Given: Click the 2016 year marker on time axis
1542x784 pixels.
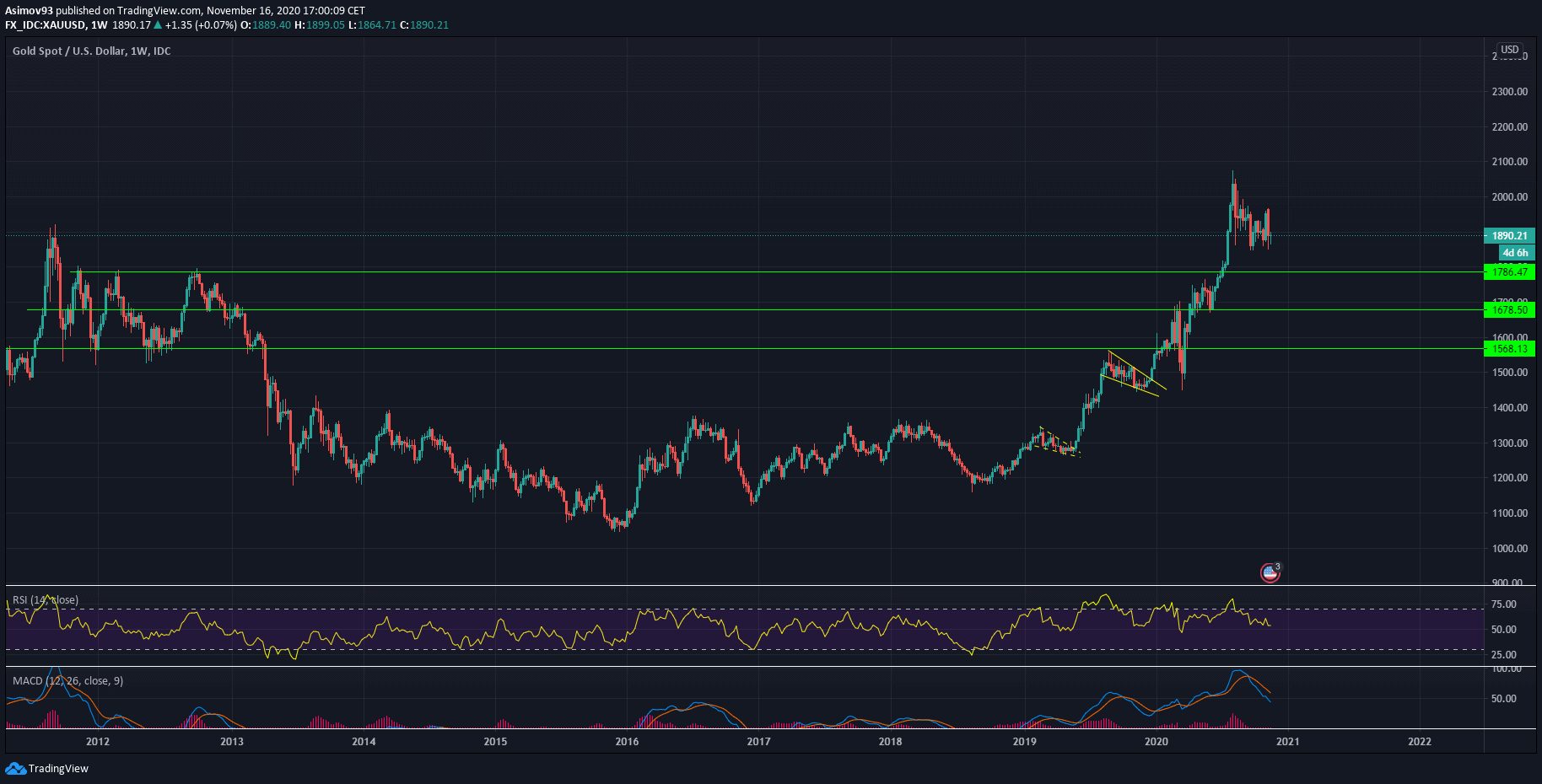Looking at the screenshot, I should click(x=627, y=742).
